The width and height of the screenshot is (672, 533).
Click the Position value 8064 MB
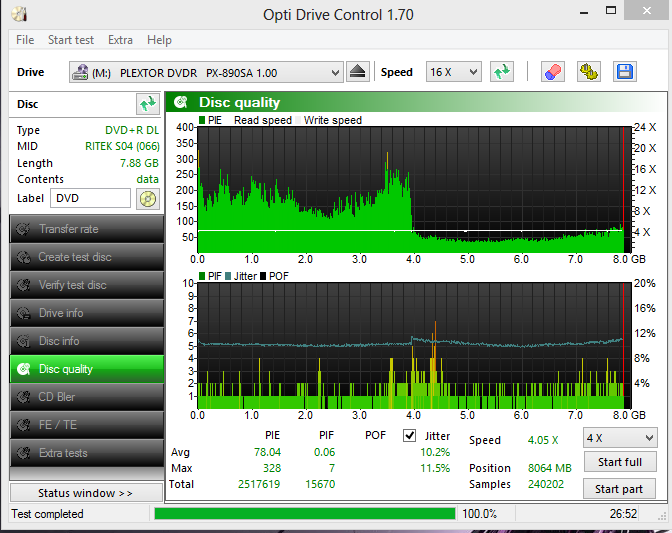click(550, 468)
